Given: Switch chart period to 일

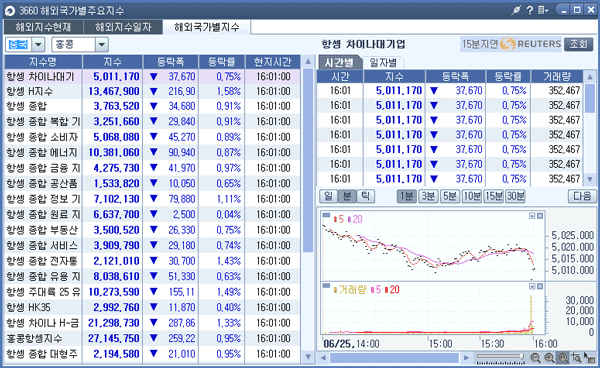Looking at the screenshot, I should point(329,196).
